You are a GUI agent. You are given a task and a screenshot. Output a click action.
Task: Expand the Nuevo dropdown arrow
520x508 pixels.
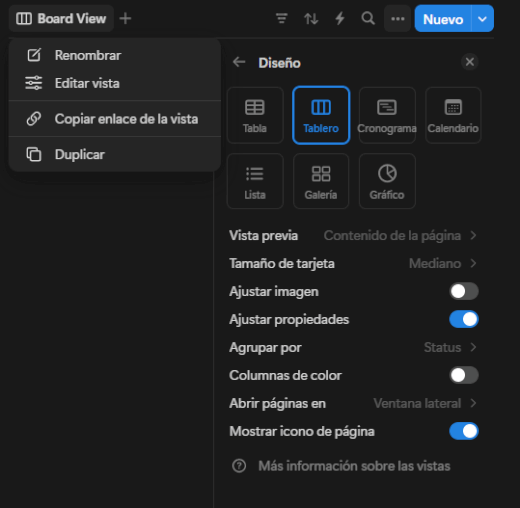(482, 19)
